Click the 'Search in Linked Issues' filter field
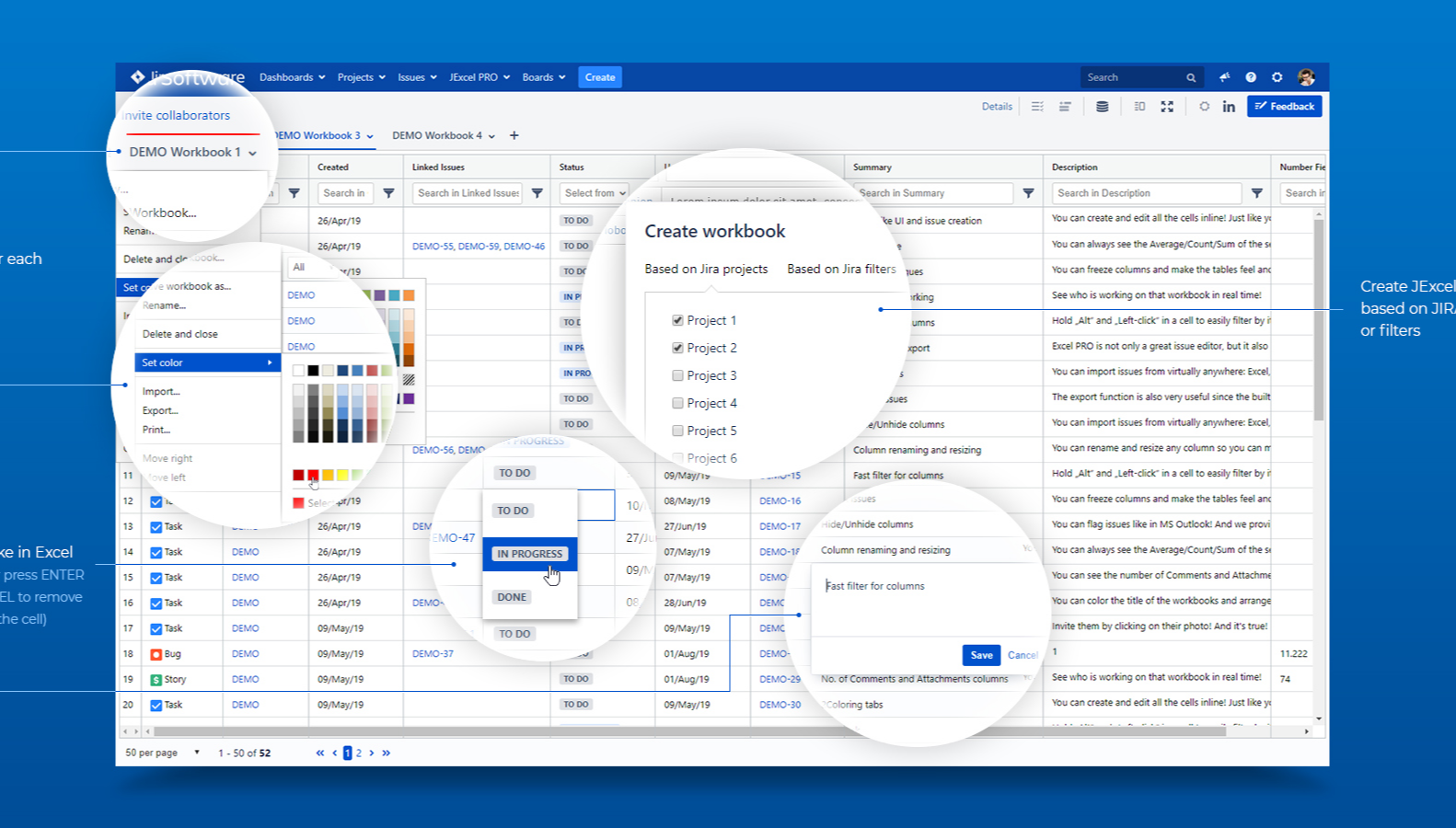This screenshot has height=828, width=1456. [x=468, y=193]
